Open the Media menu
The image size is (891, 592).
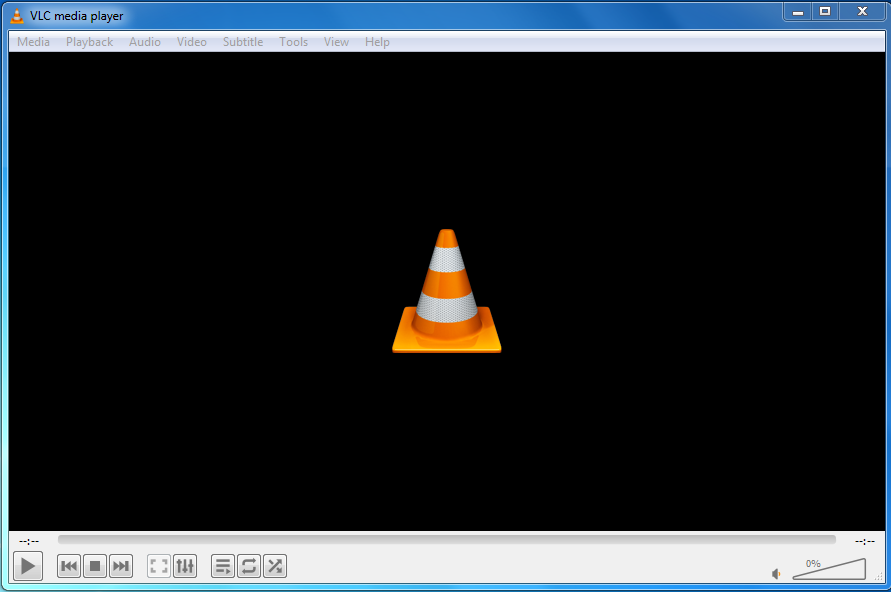pos(33,42)
